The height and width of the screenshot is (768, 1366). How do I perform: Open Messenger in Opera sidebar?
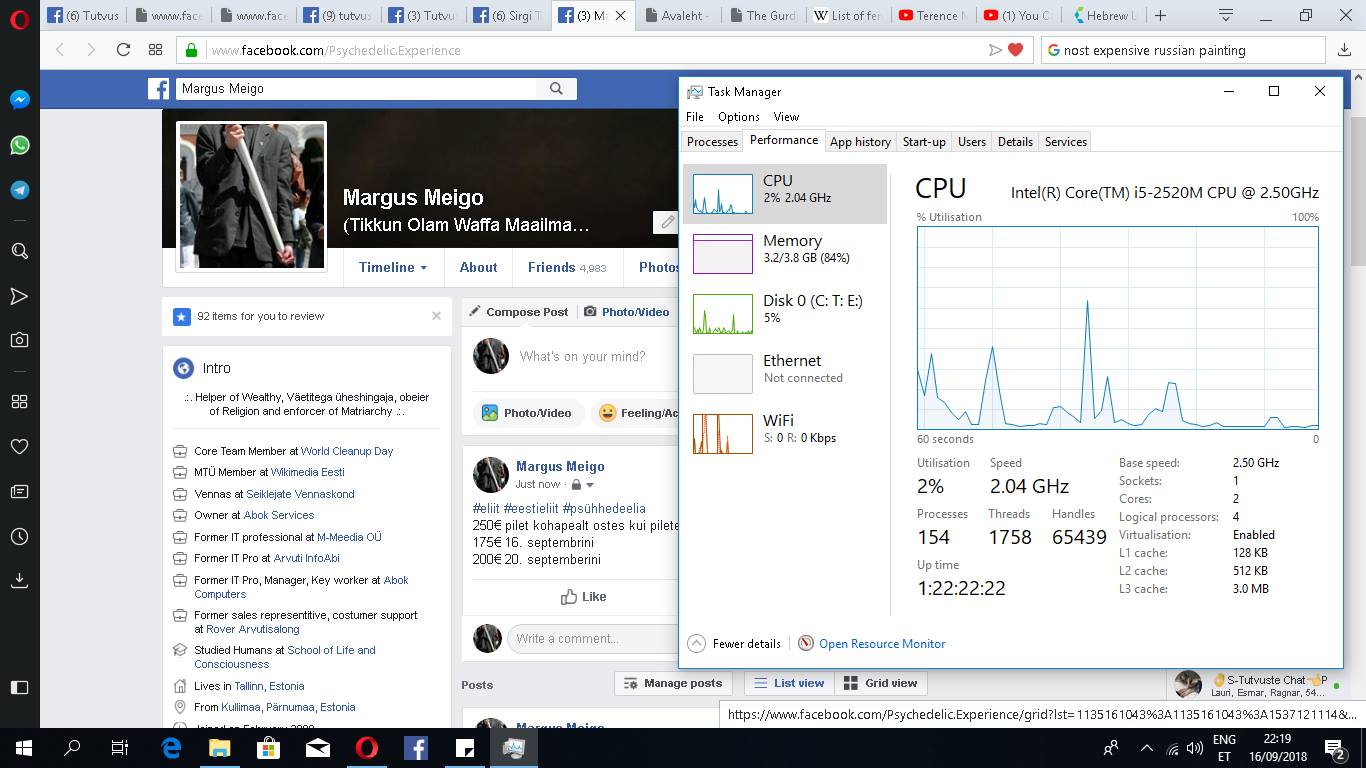pos(19,100)
